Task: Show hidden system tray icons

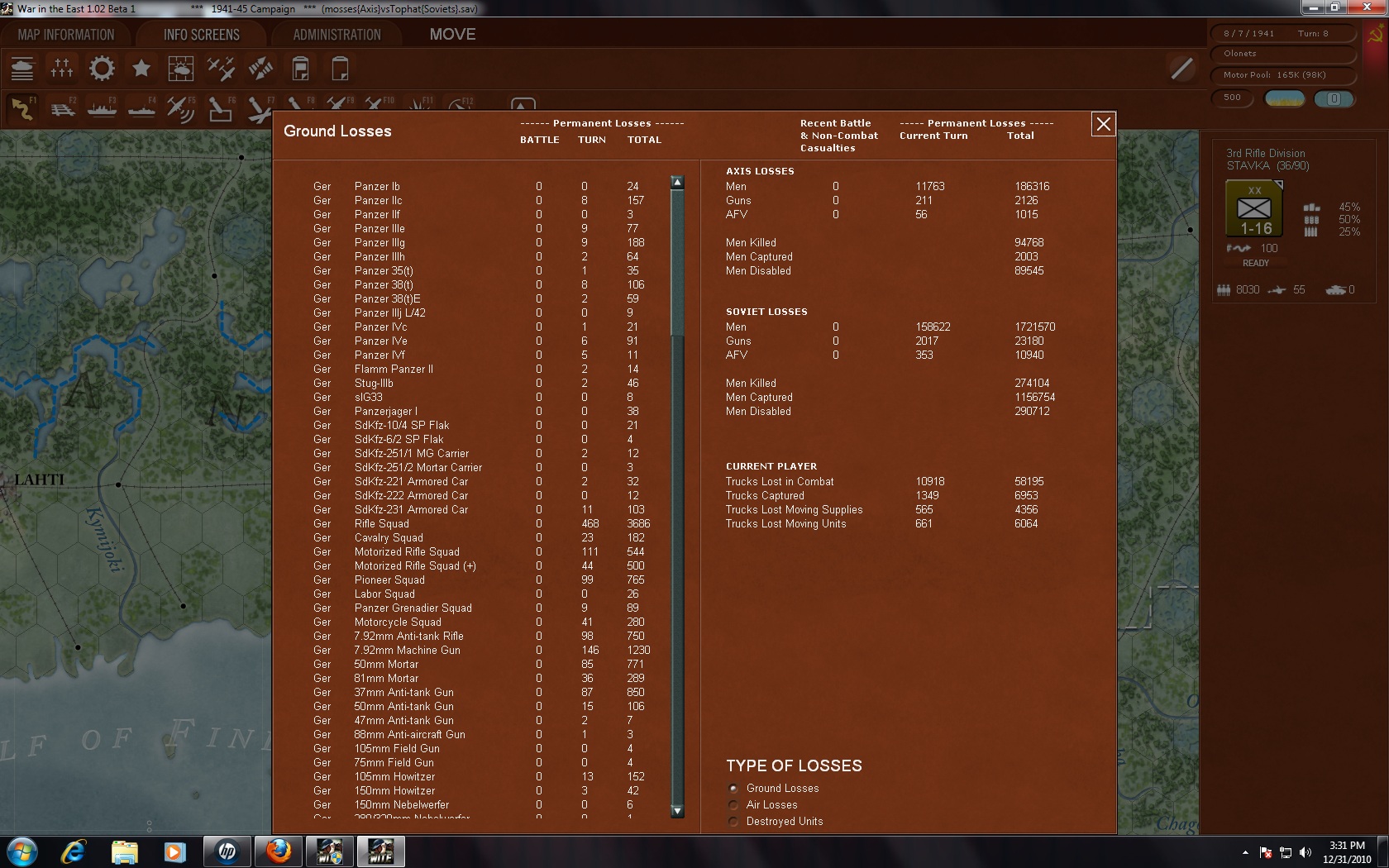Action: pos(1245,852)
